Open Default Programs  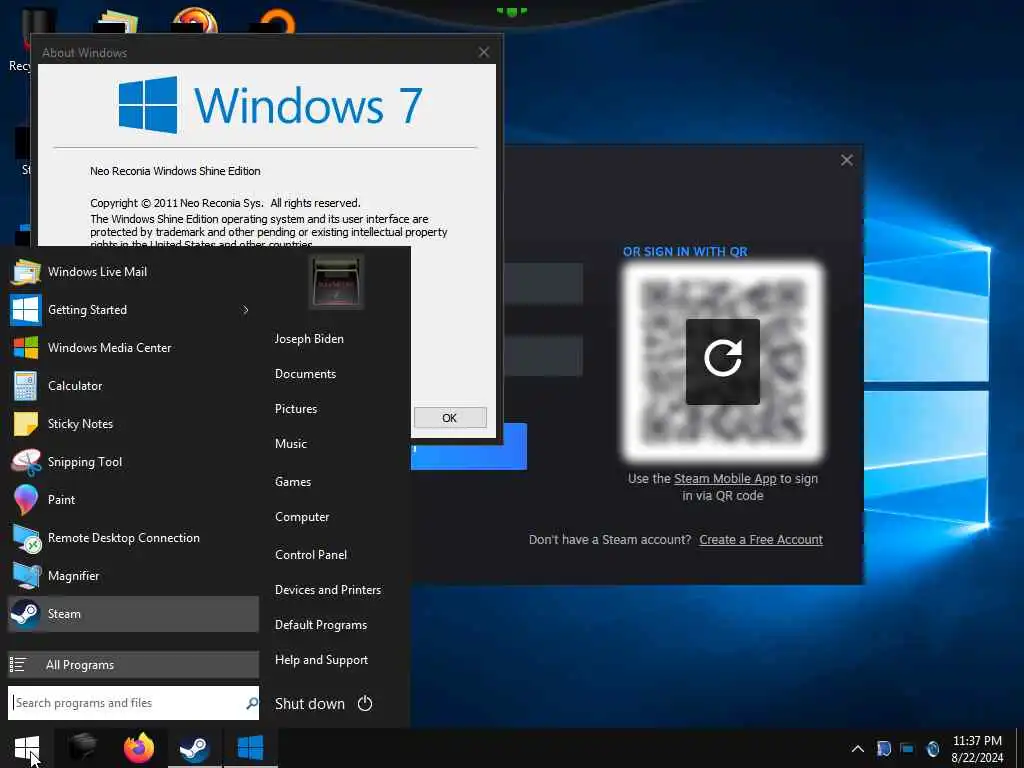pyautogui.click(x=321, y=625)
